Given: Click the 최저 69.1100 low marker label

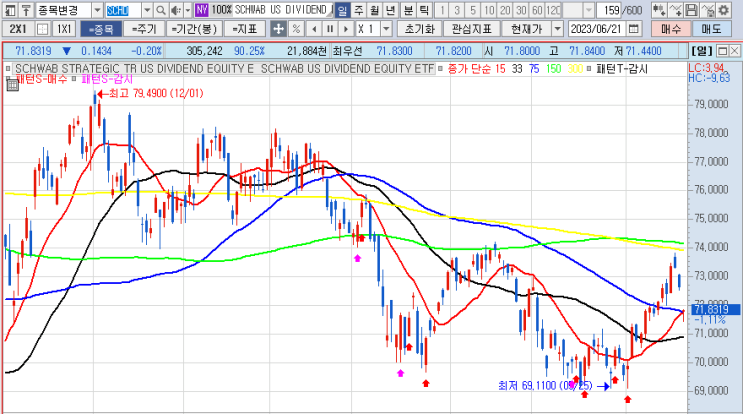Looking at the screenshot, I should pyautogui.click(x=545, y=386).
